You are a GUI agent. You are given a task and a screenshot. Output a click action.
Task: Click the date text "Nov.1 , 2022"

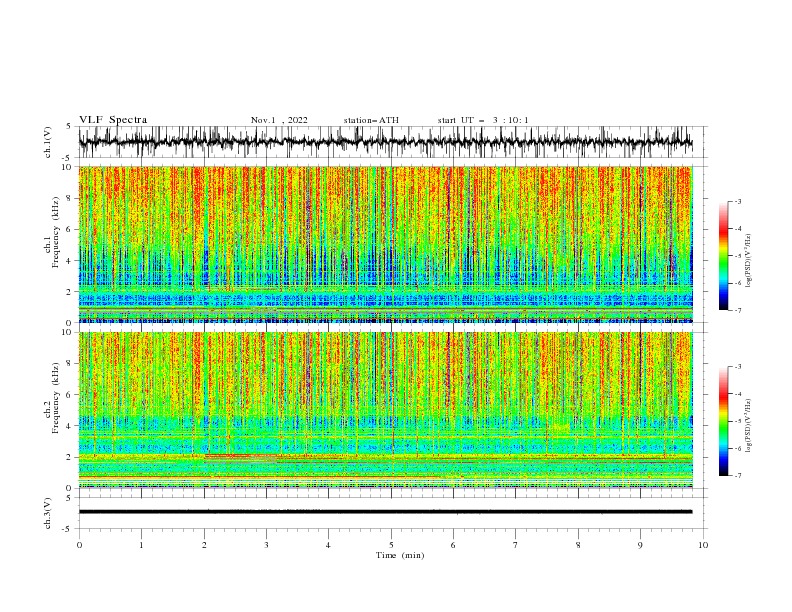coord(279,120)
